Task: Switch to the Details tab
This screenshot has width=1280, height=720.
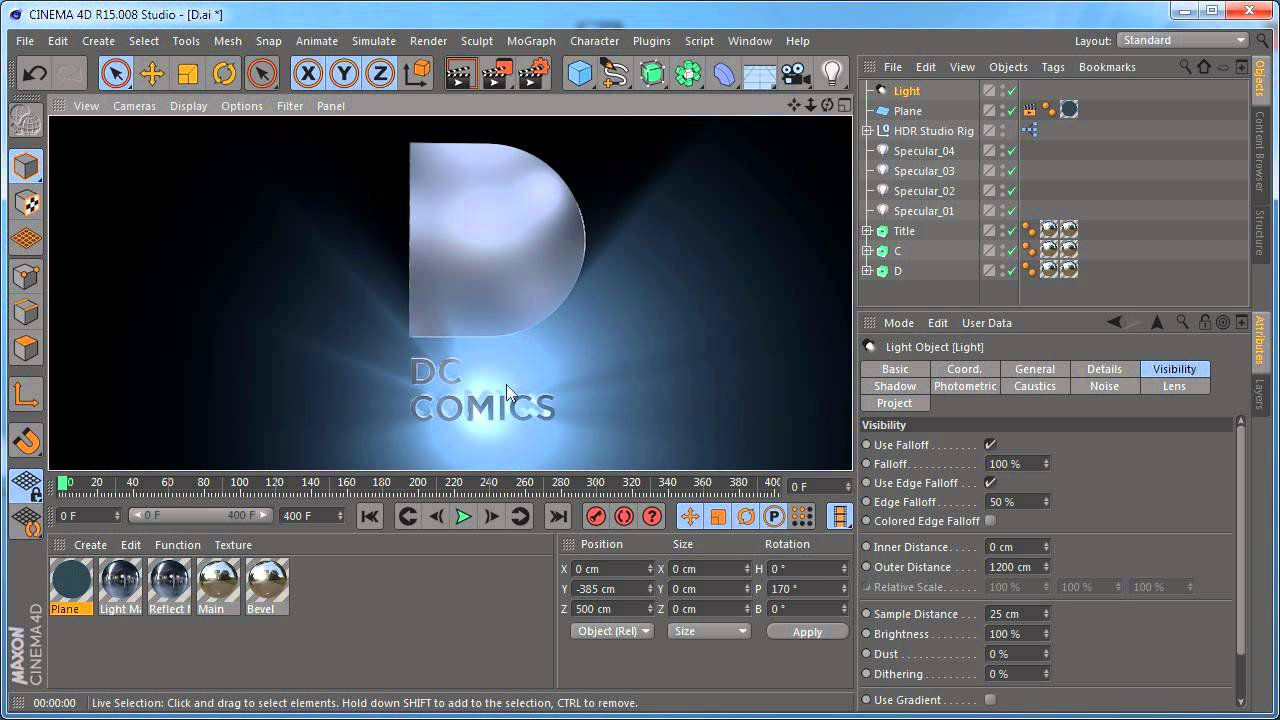Action: pos(1105,369)
